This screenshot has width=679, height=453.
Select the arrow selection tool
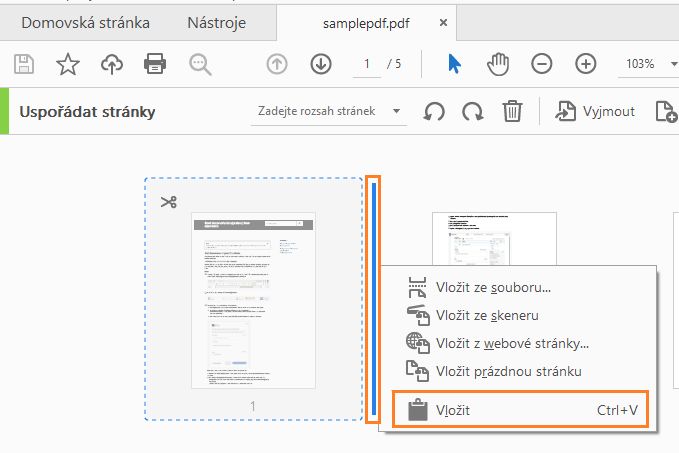[x=454, y=64]
